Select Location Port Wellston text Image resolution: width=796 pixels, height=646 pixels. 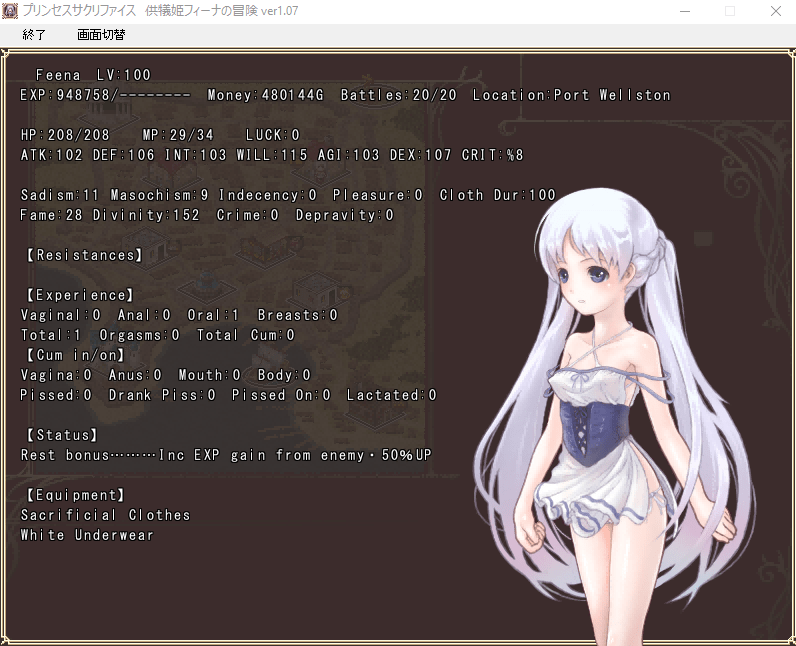pyautogui.click(x=571, y=95)
